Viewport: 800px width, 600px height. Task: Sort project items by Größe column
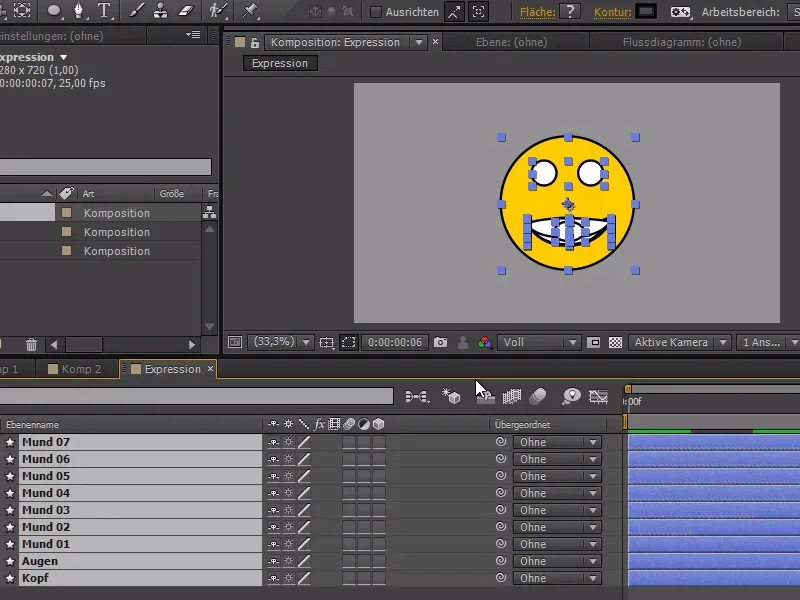pos(171,194)
